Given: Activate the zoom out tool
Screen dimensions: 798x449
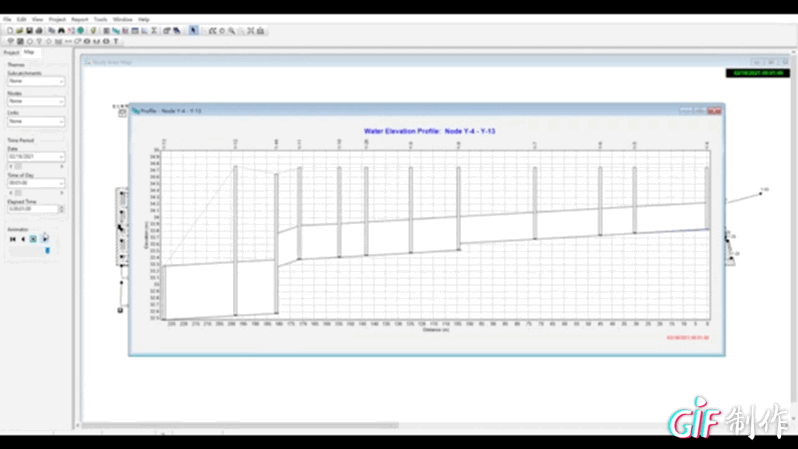Looking at the screenshot, I should (241, 31).
